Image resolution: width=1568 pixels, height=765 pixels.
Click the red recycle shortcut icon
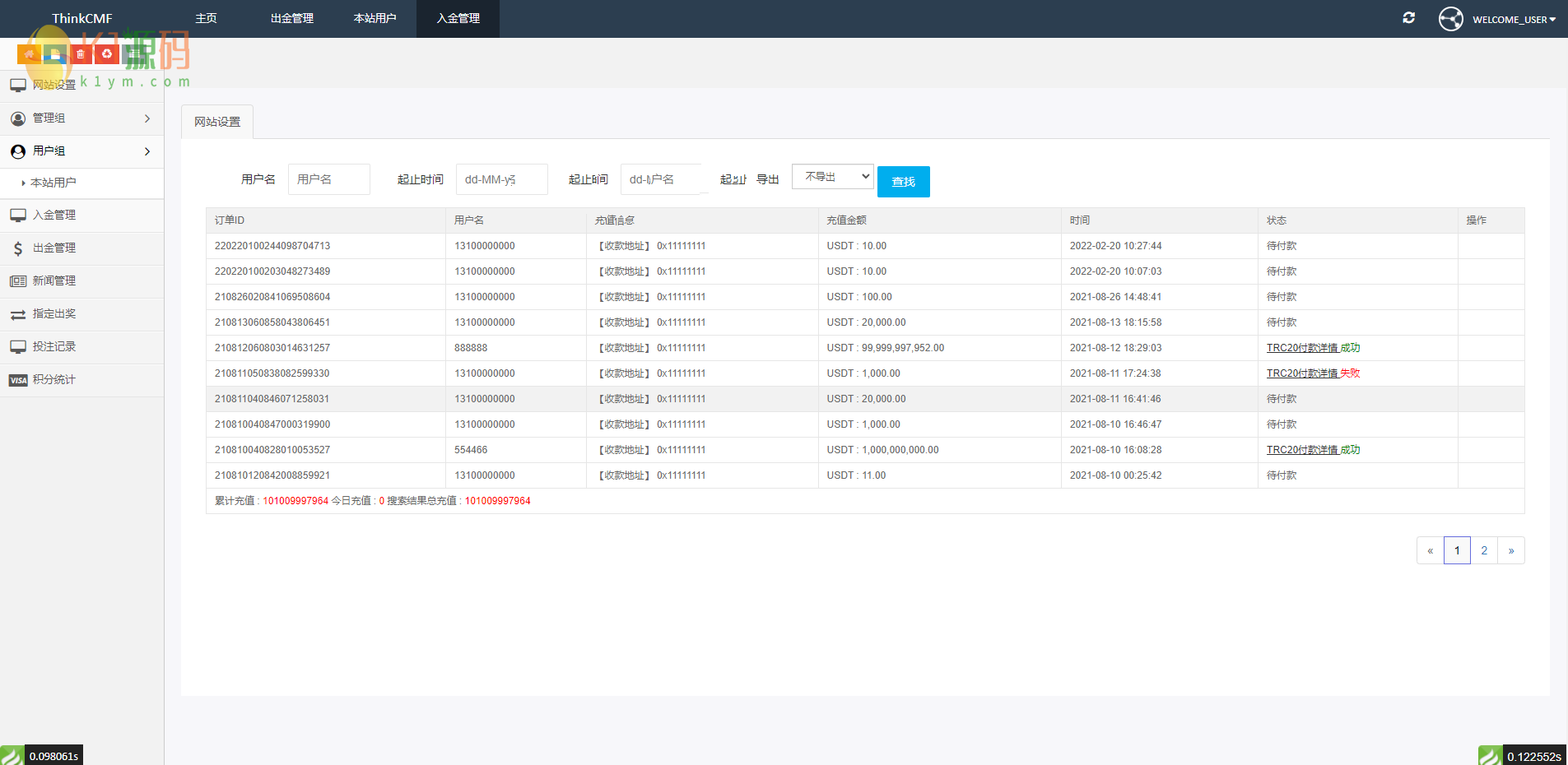107,54
